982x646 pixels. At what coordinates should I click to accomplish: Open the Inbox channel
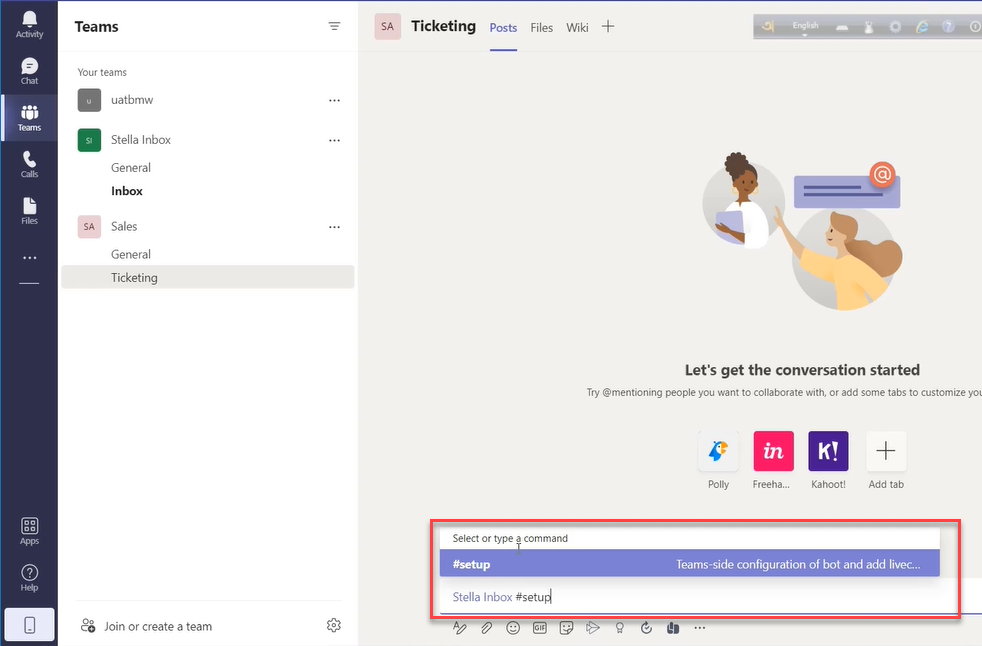[127, 191]
